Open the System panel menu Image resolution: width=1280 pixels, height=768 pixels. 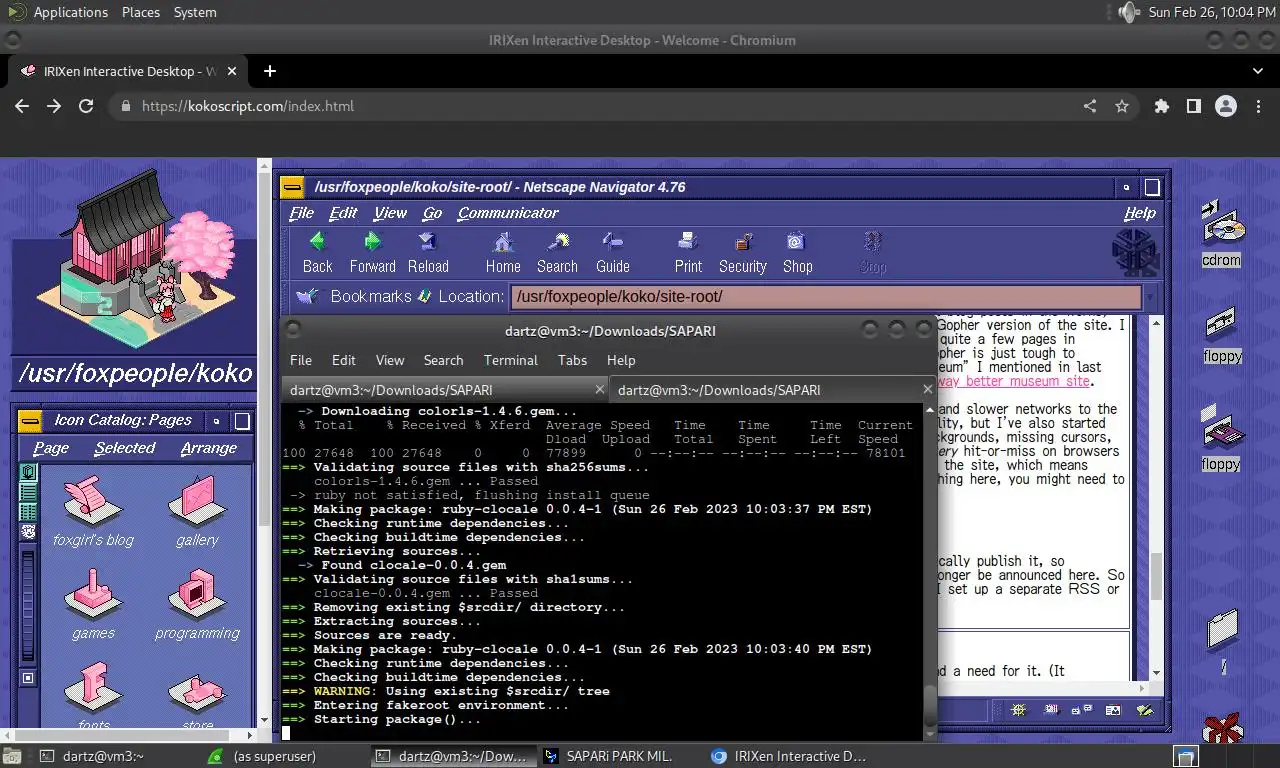[x=195, y=12]
